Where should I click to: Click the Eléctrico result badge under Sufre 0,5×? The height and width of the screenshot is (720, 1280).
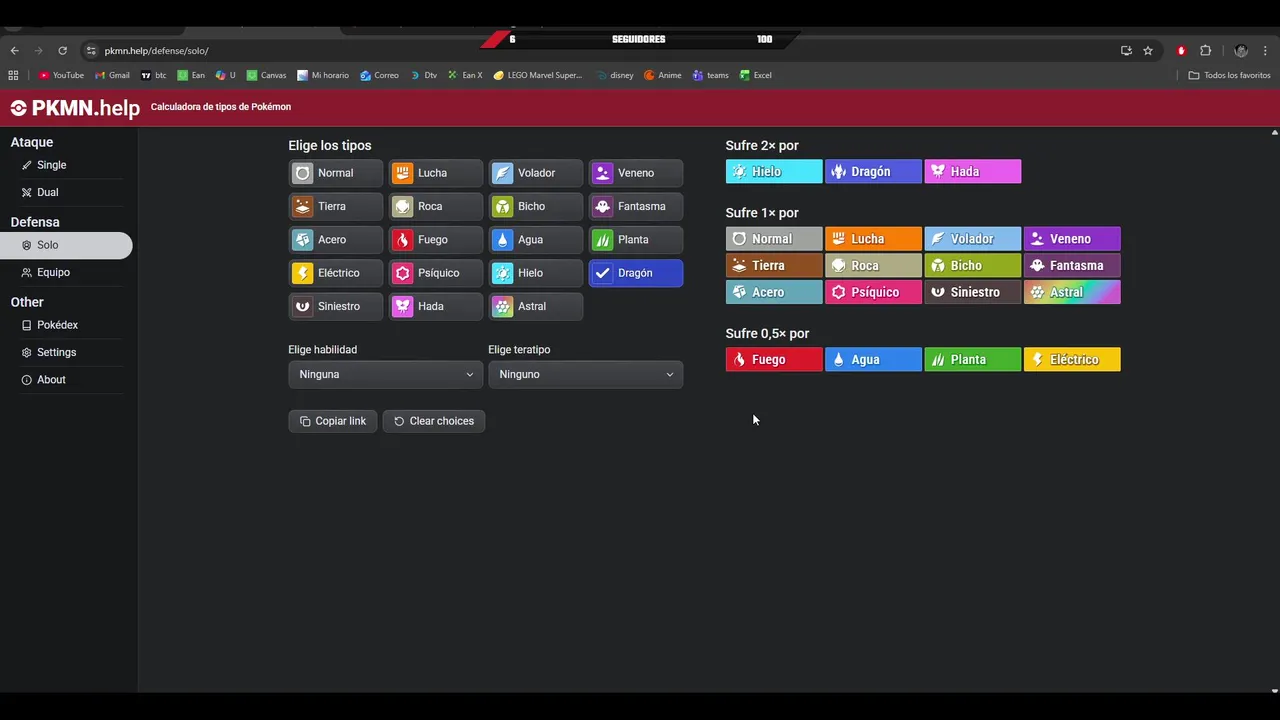[1072, 359]
